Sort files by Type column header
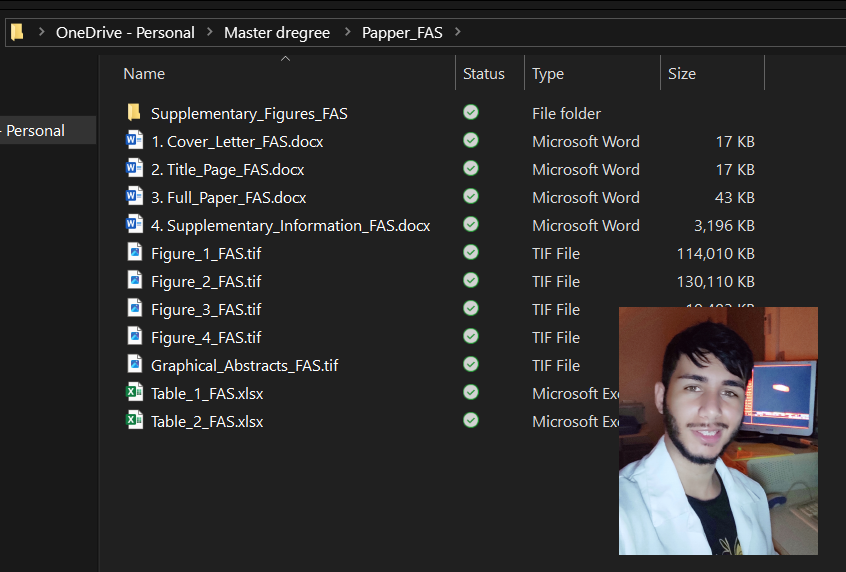The width and height of the screenshot is (846, 572). coord(548,74)
